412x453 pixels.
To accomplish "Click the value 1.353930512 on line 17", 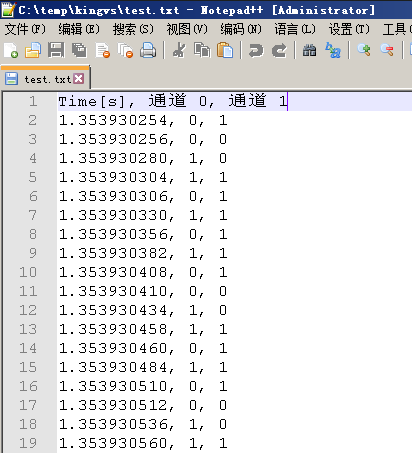I will tap(113, 405).
